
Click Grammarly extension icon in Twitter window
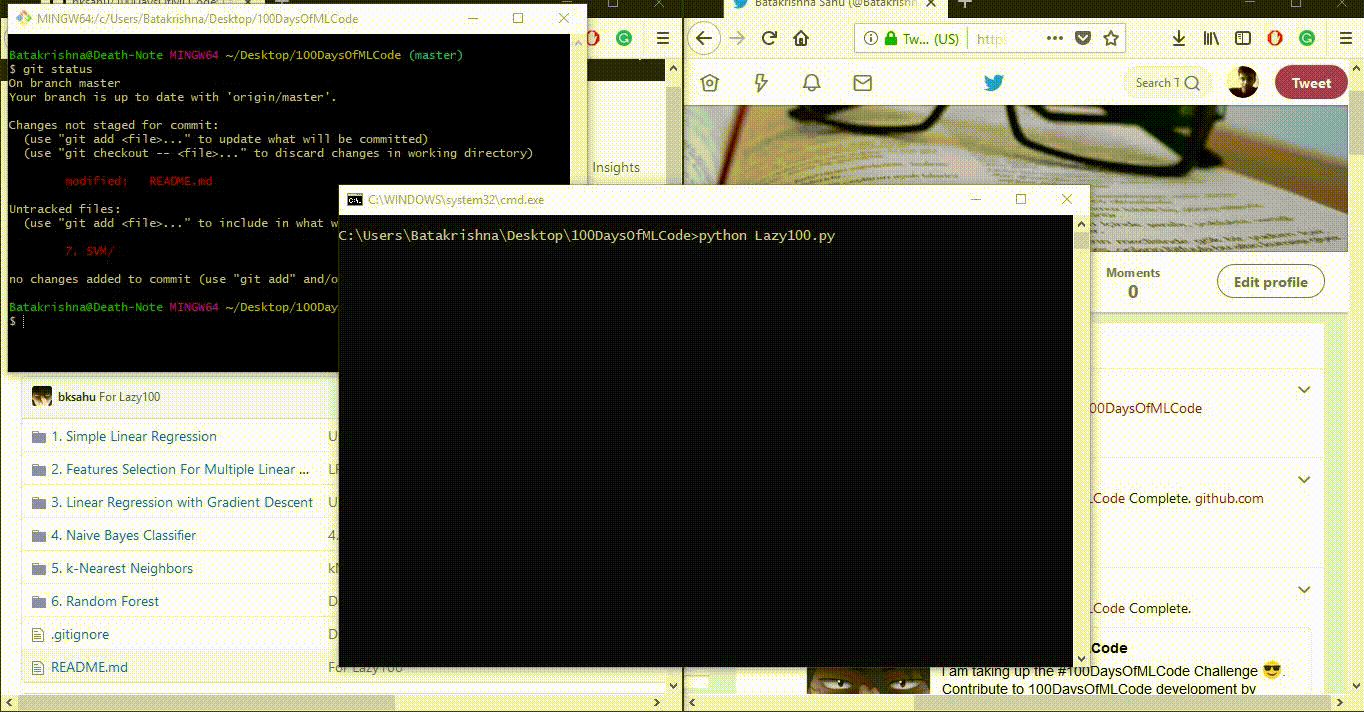click(x=1307, y=38)
